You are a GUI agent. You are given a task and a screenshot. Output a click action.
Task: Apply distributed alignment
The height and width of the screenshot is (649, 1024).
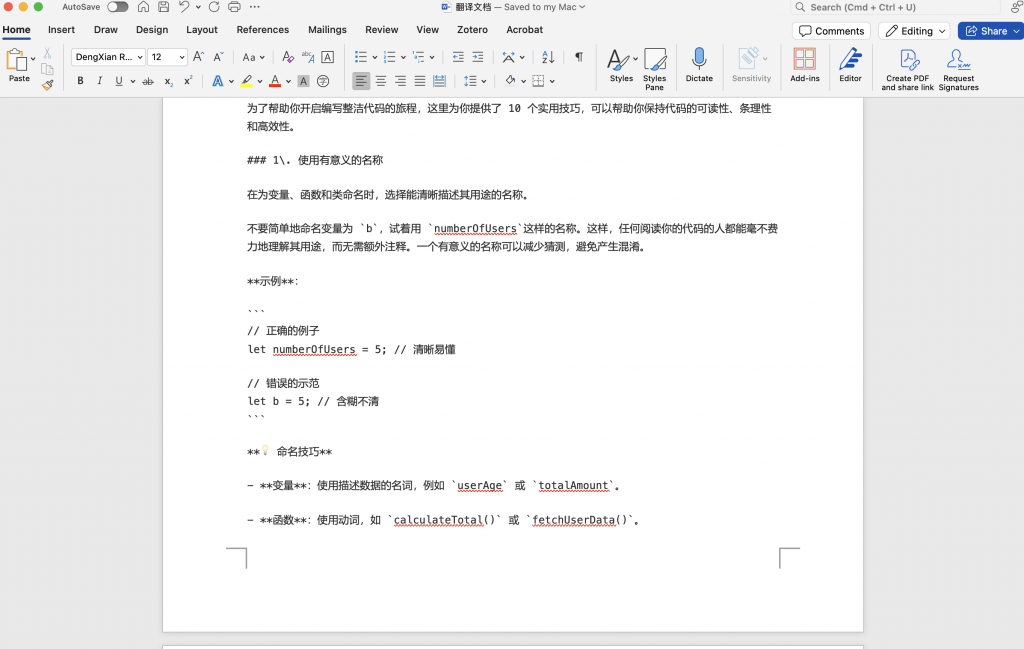click(x=440, y=81)
